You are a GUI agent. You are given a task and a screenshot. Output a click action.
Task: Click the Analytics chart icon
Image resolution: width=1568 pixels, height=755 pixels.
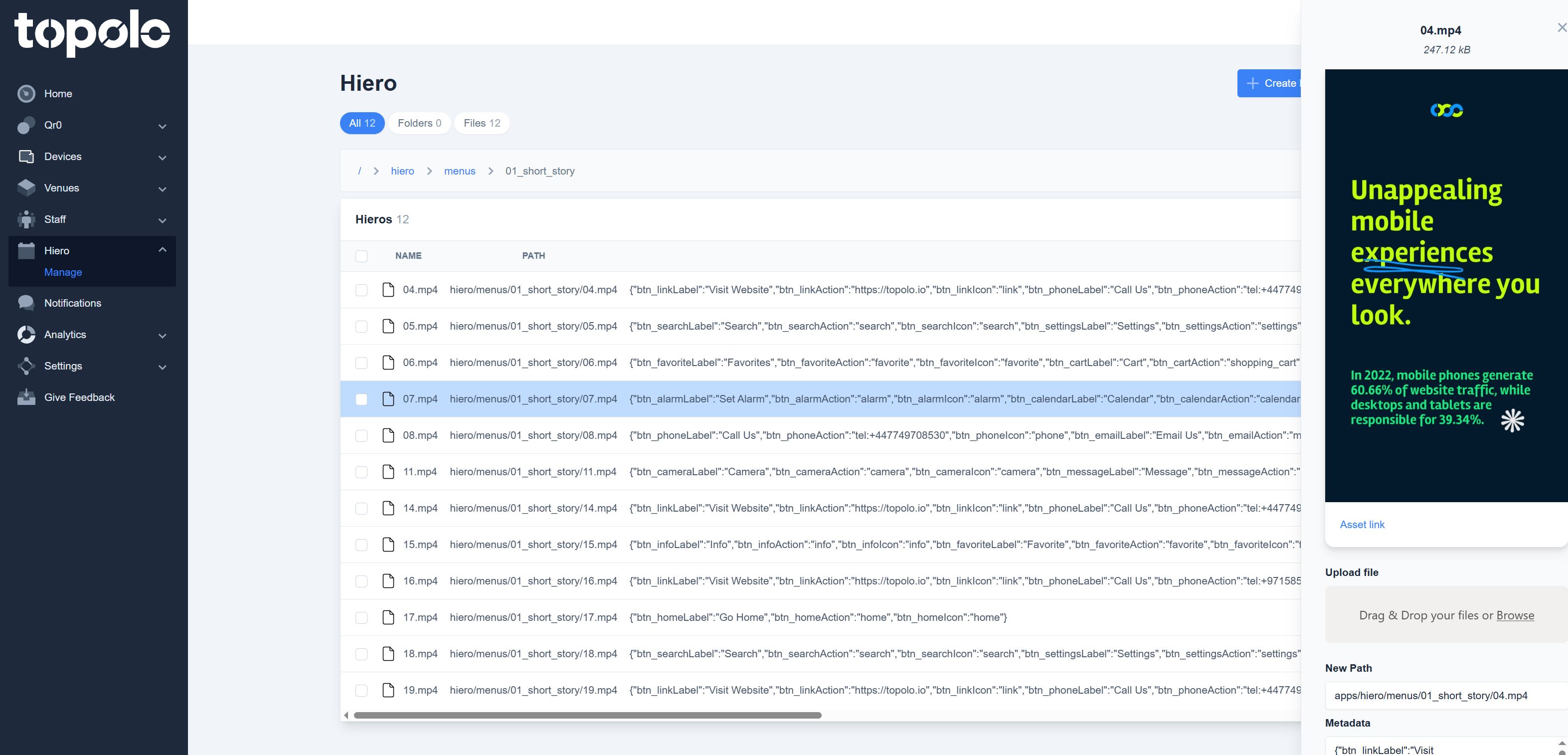(26, 334)
